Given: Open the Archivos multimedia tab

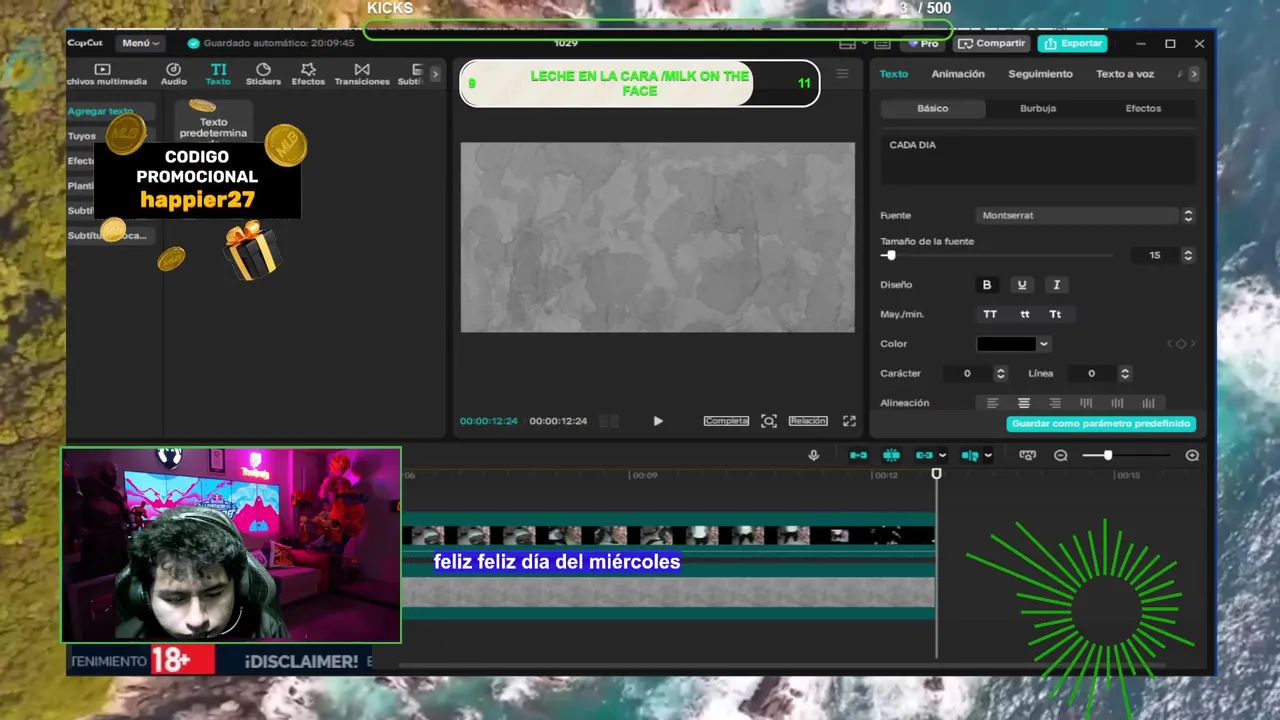Looking at the screenshot, I should pos(106,74).
